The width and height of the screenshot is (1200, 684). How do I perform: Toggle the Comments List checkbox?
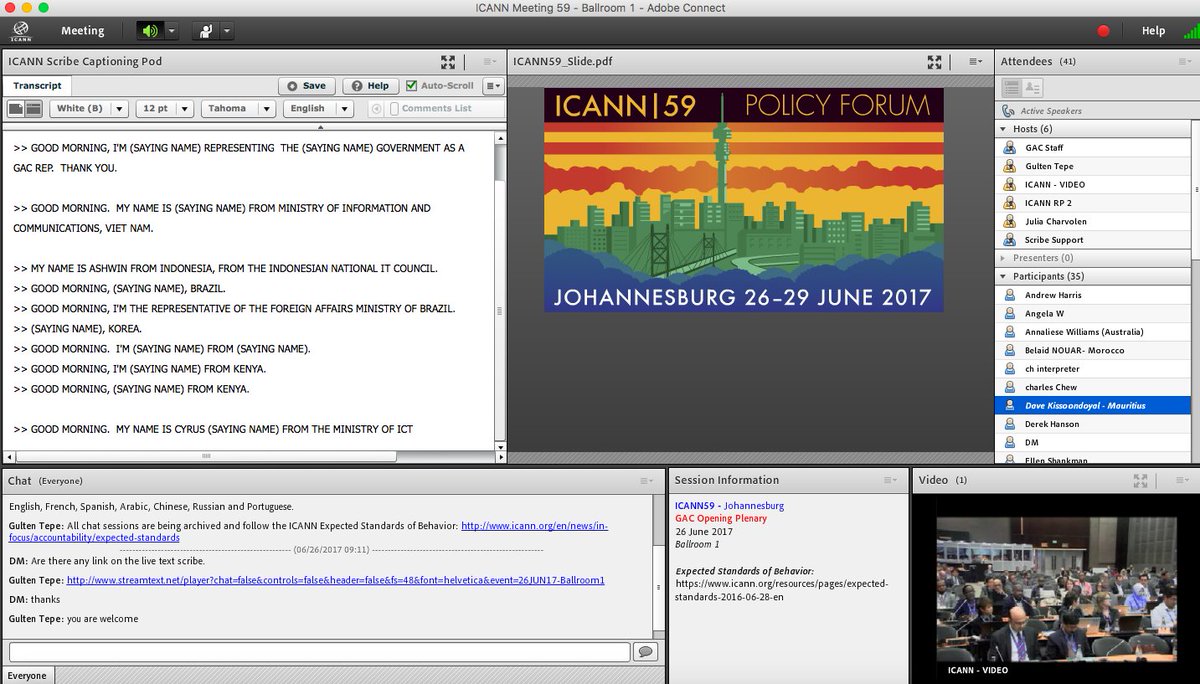(x=394, y=108)
